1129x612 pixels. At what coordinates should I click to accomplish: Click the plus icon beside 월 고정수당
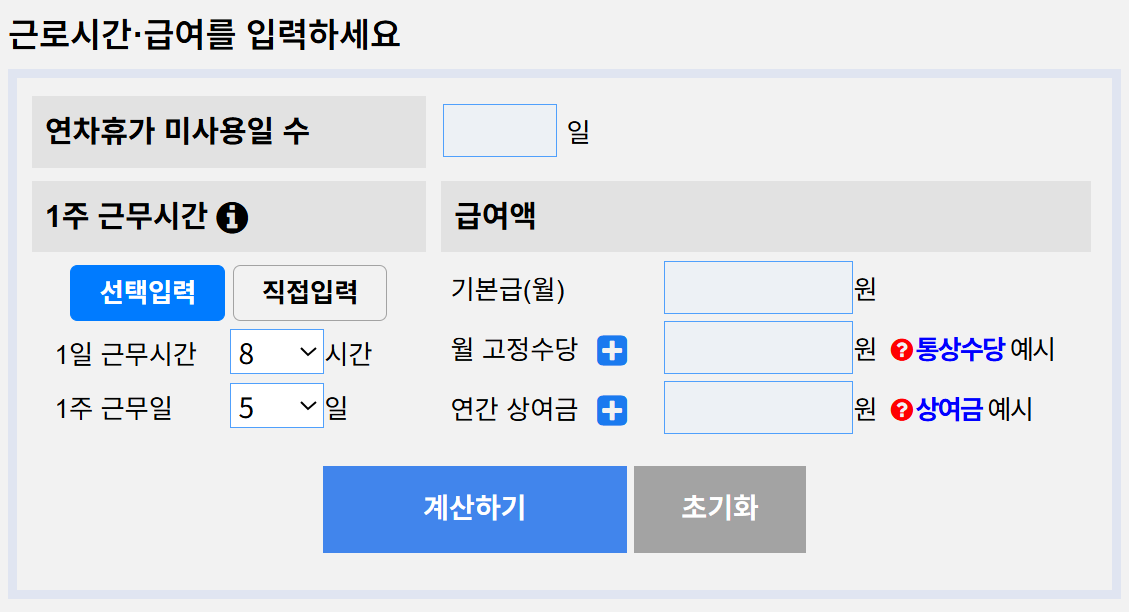[610, 350]
